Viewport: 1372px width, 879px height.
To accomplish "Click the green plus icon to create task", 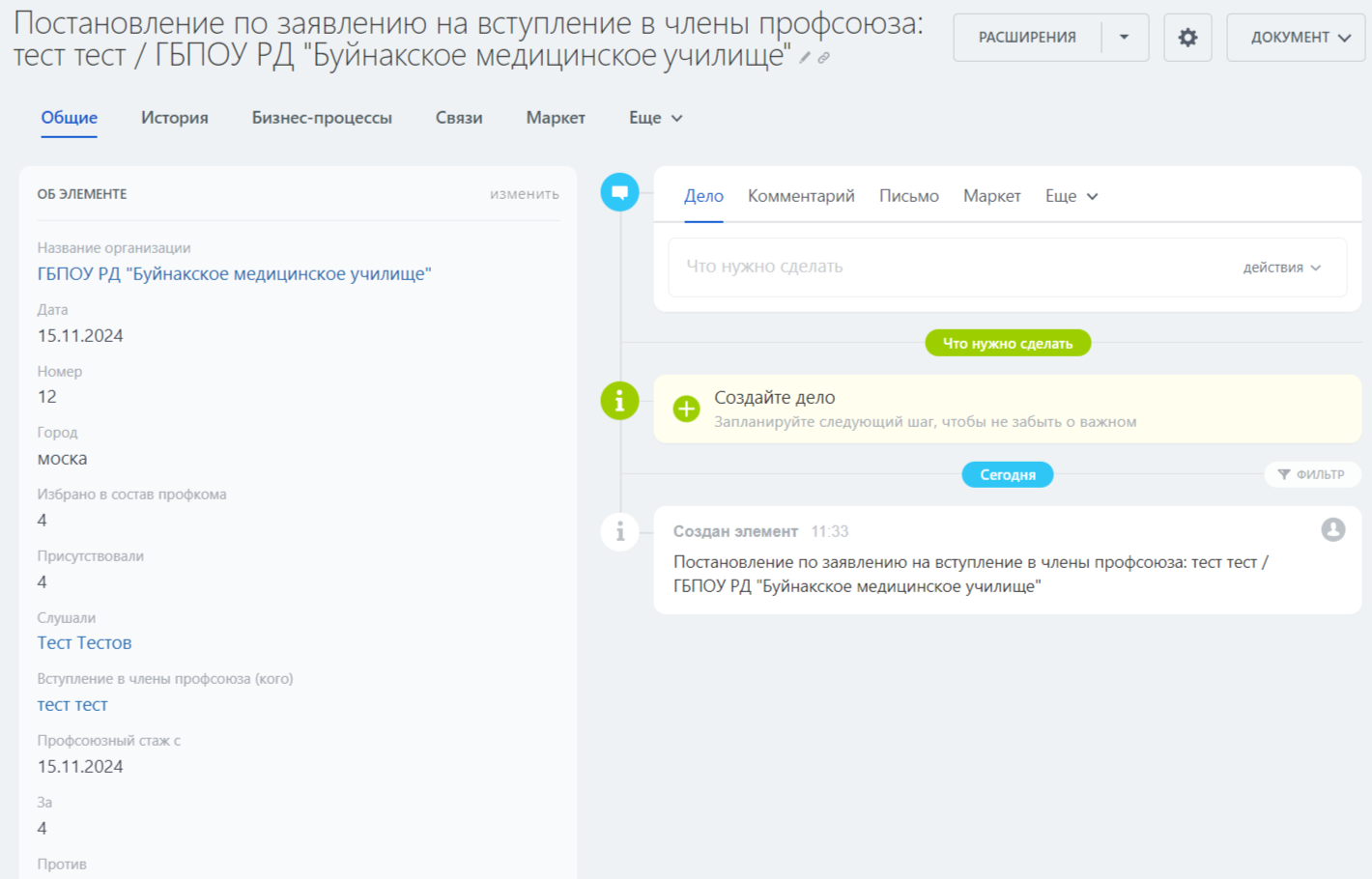I will [686, 409].
